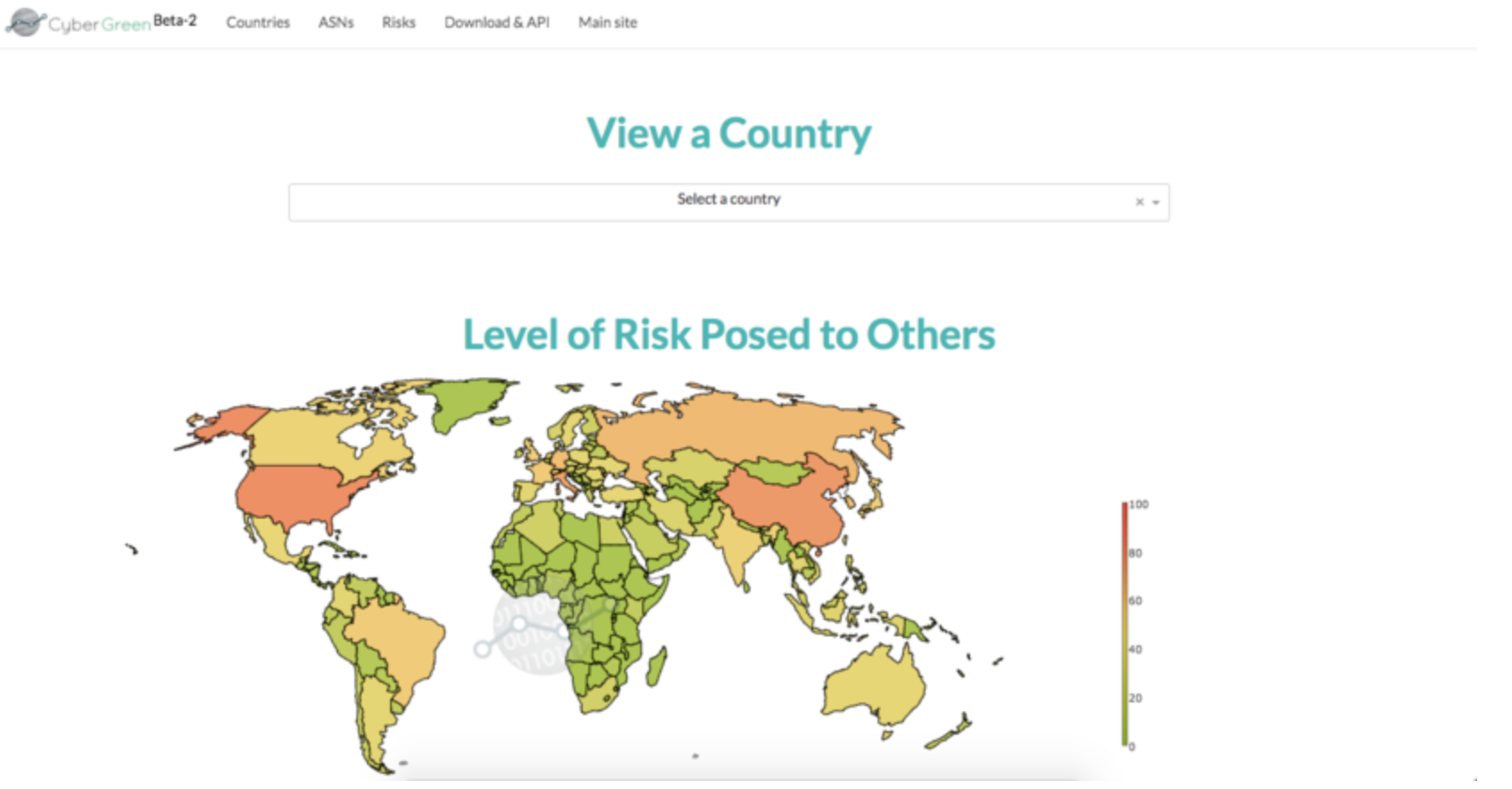The image size is (1512, 789).
Task: Open Download & API page
Action: pos(497,22)
